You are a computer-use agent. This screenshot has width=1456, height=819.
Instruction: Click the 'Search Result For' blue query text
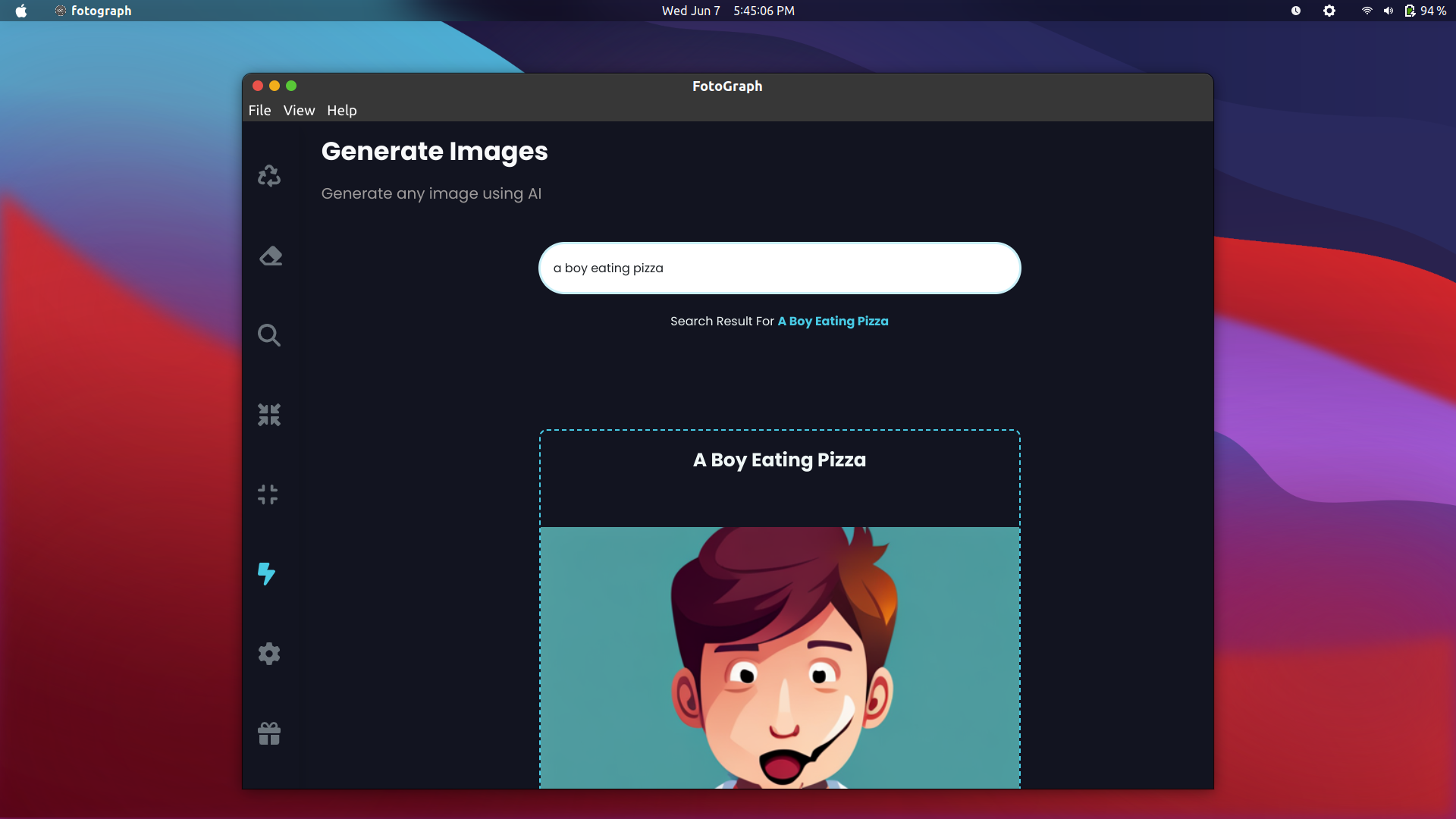(x=833, y=321)
